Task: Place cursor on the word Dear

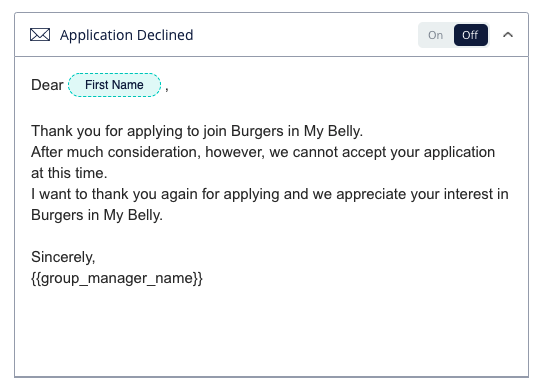Action: 47,85
